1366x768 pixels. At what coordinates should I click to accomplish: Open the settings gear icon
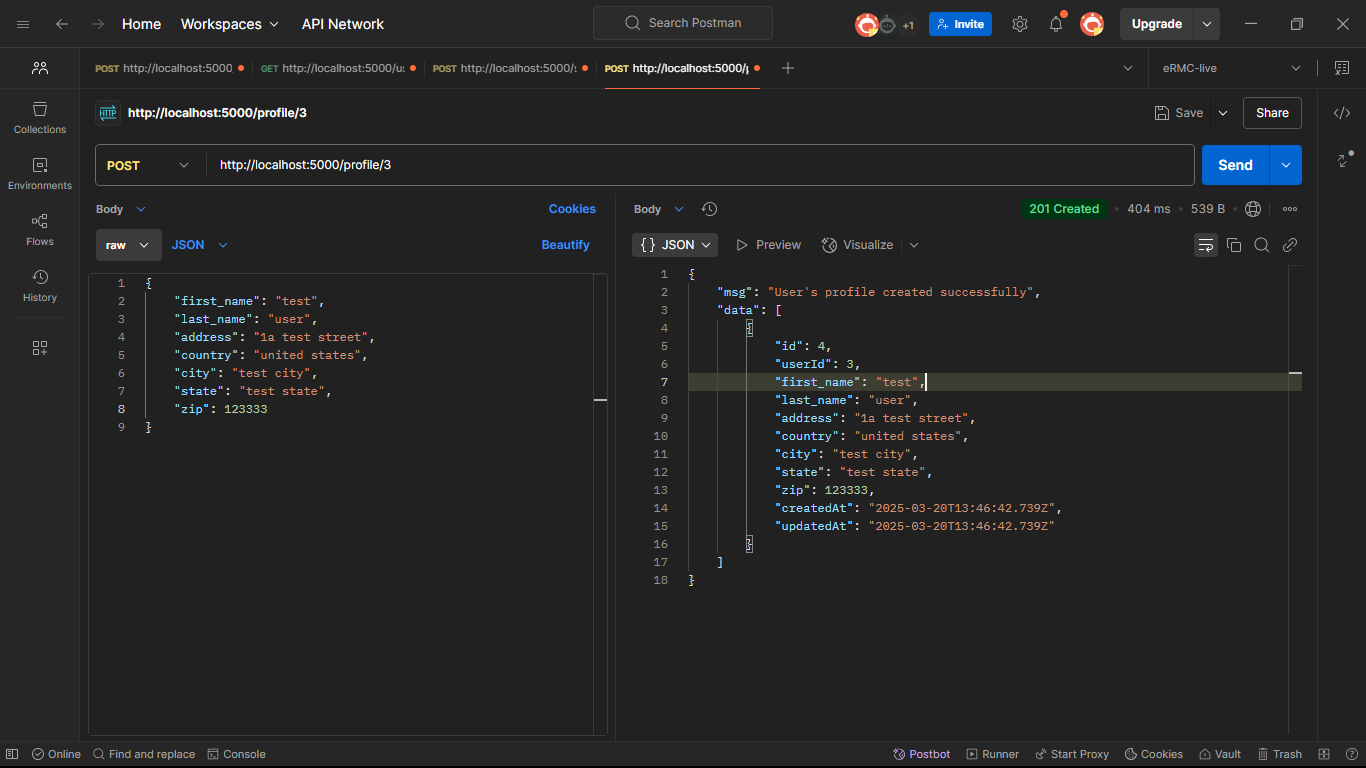(x=1019, y=24)
